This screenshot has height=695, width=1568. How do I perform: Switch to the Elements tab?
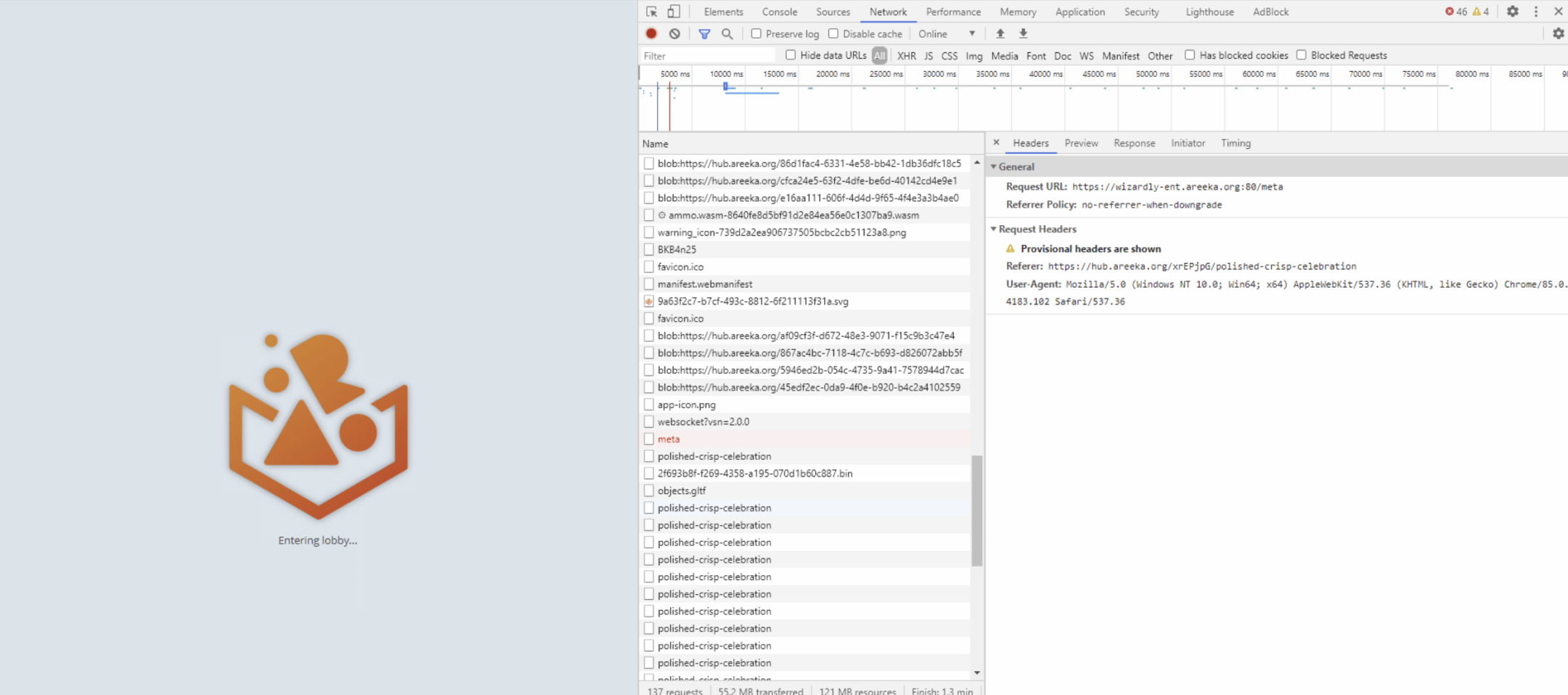point(723,12)
